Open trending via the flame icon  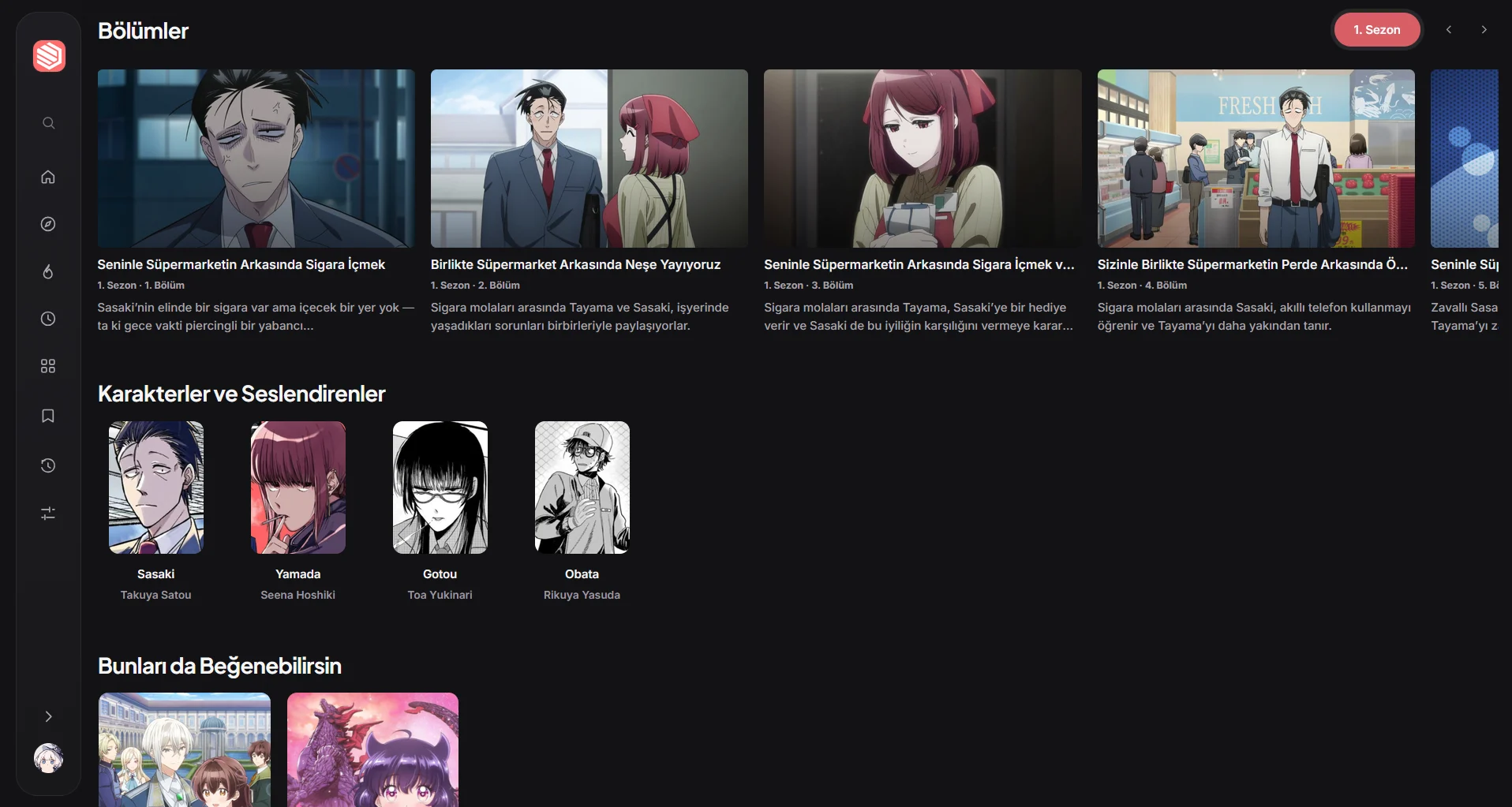click(48, 271)
